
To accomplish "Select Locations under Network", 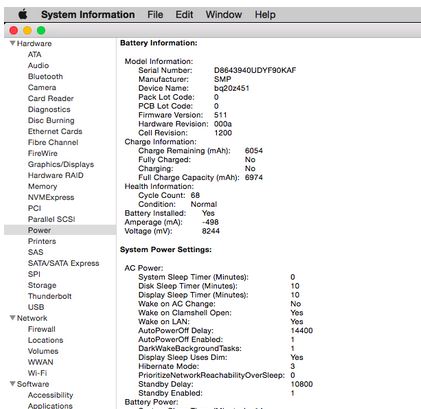I will tap(46, 340).
